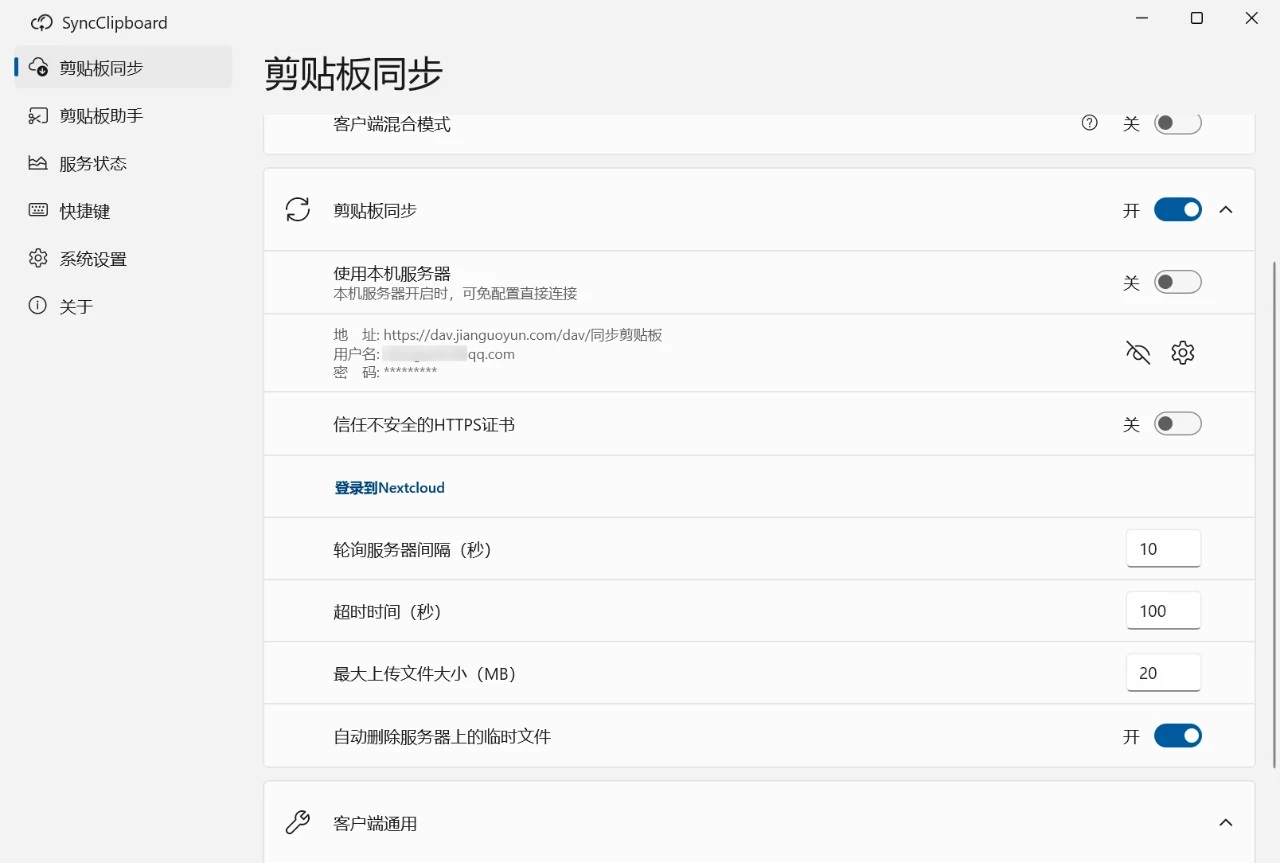Open the 关于 page
1280x863 pixels.
[x=123, y=306]
